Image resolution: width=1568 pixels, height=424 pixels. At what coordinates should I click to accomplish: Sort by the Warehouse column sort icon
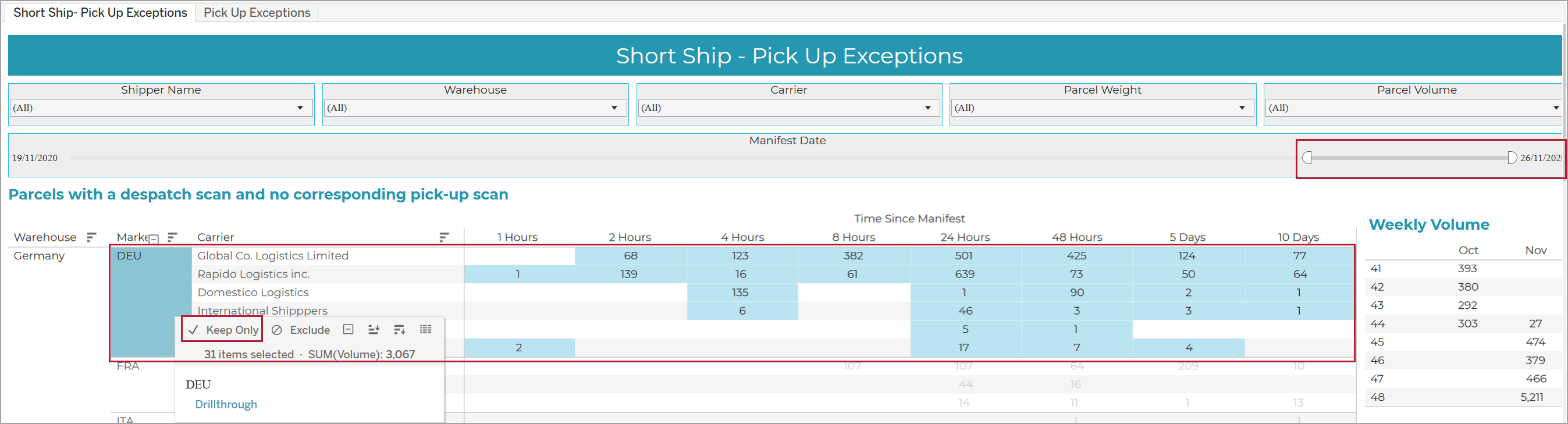tap(91, 237)
